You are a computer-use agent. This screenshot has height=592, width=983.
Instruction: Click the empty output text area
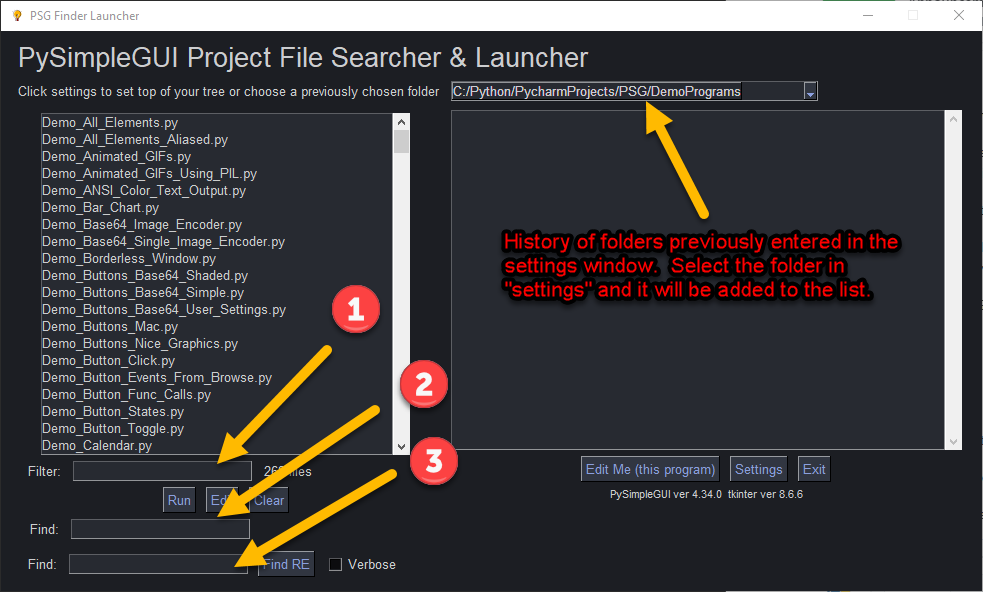click(x=698, y=280)
